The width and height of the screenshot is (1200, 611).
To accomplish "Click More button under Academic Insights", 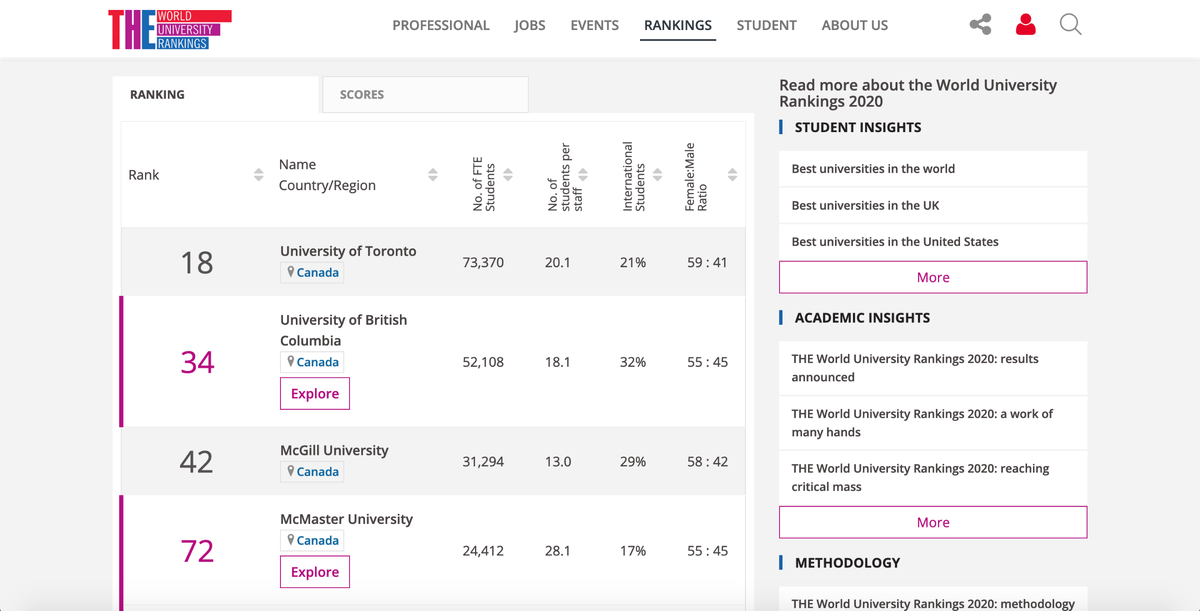I will (x=933, y=522).
